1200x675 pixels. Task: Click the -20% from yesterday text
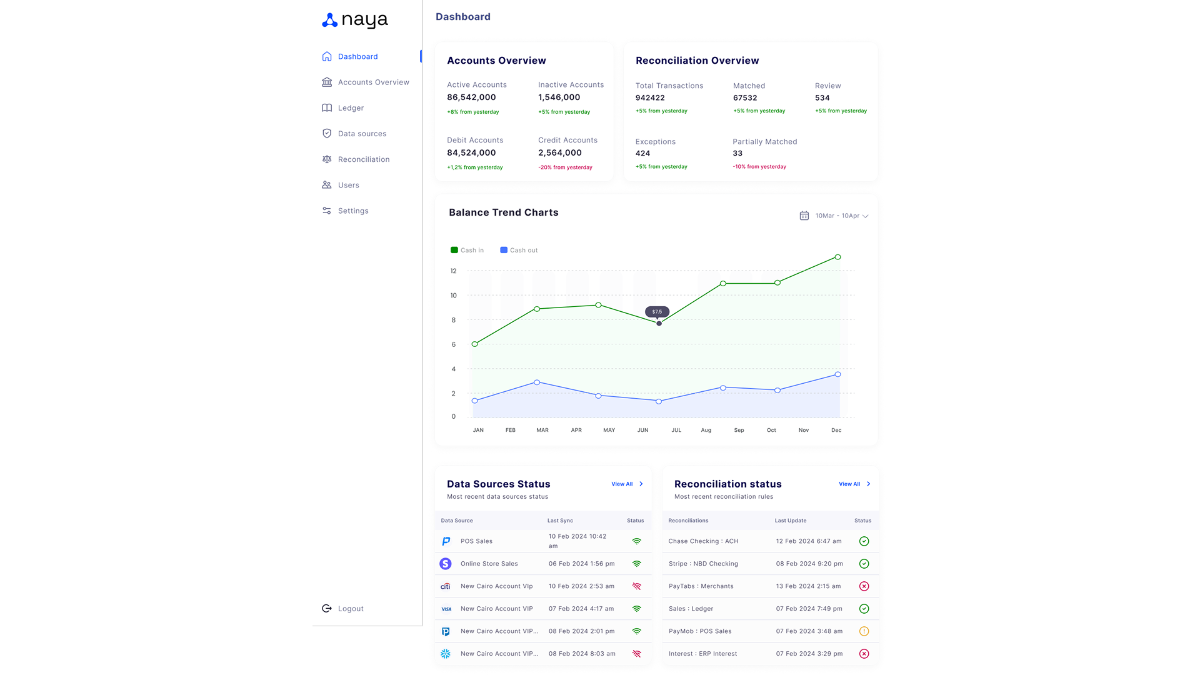point(566,167)
